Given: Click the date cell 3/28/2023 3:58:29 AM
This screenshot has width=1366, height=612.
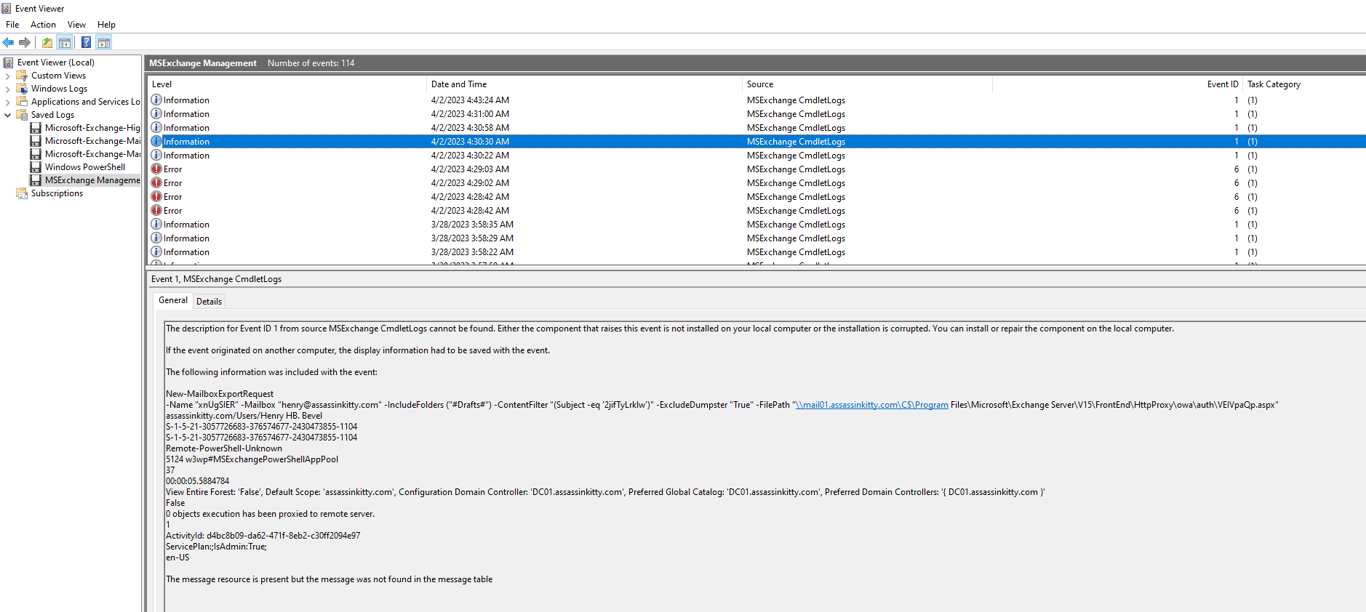Looking at the screenshot, I should [x=472, y=238].
